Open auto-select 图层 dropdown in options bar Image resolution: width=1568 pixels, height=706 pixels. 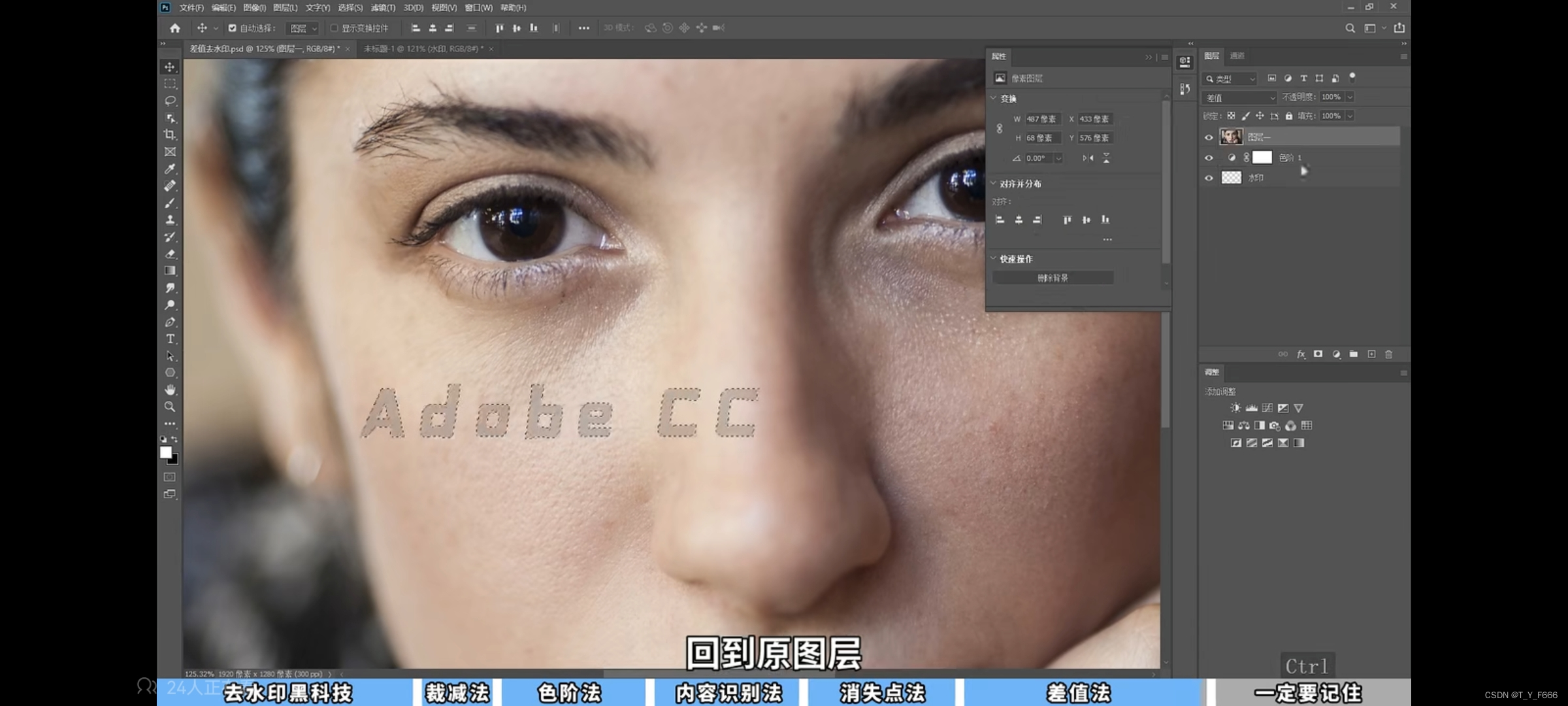(303, 28)
